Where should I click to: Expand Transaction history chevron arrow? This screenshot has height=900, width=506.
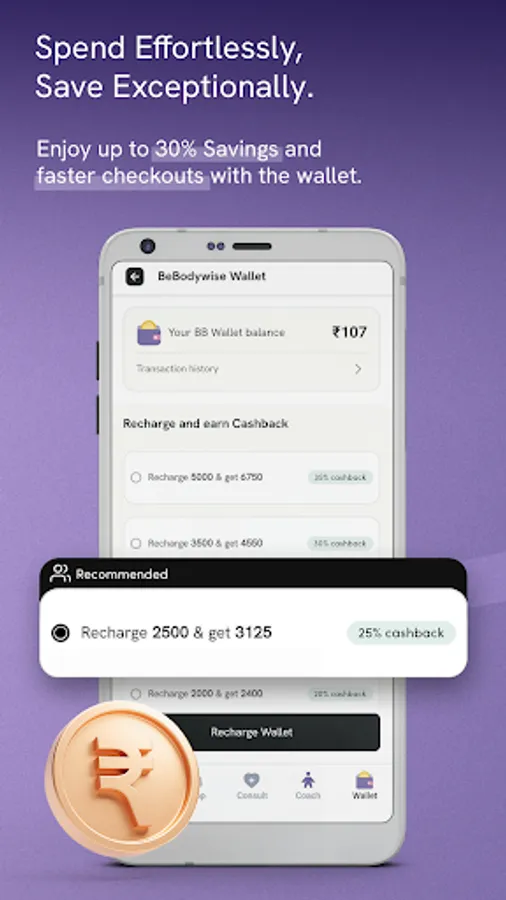(x=358, y=369)
